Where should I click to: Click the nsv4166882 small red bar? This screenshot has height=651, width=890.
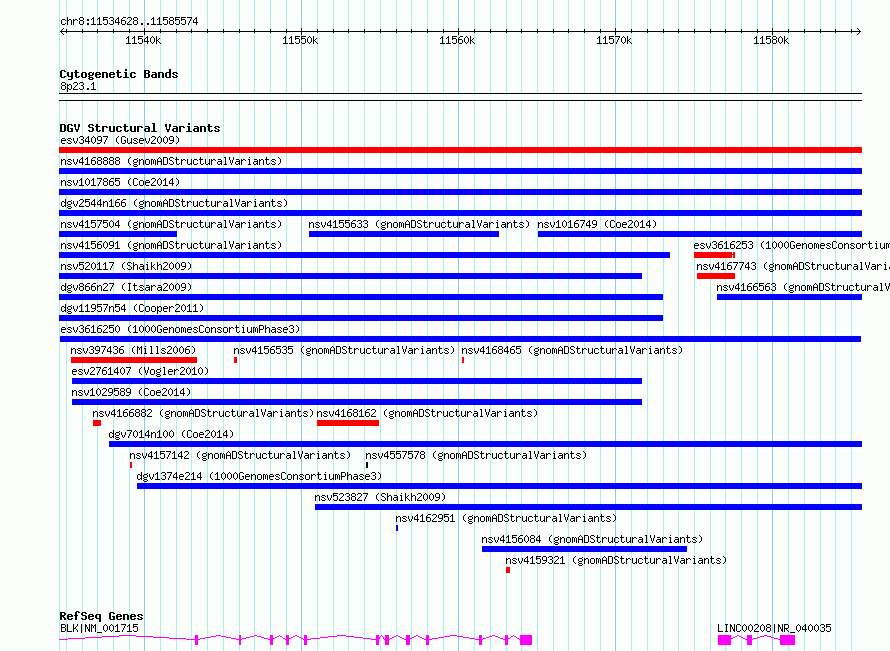point(97,423)
